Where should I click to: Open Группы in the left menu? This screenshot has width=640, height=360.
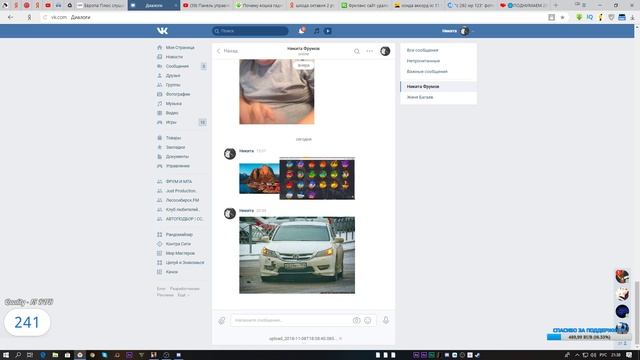click(173, 85)
